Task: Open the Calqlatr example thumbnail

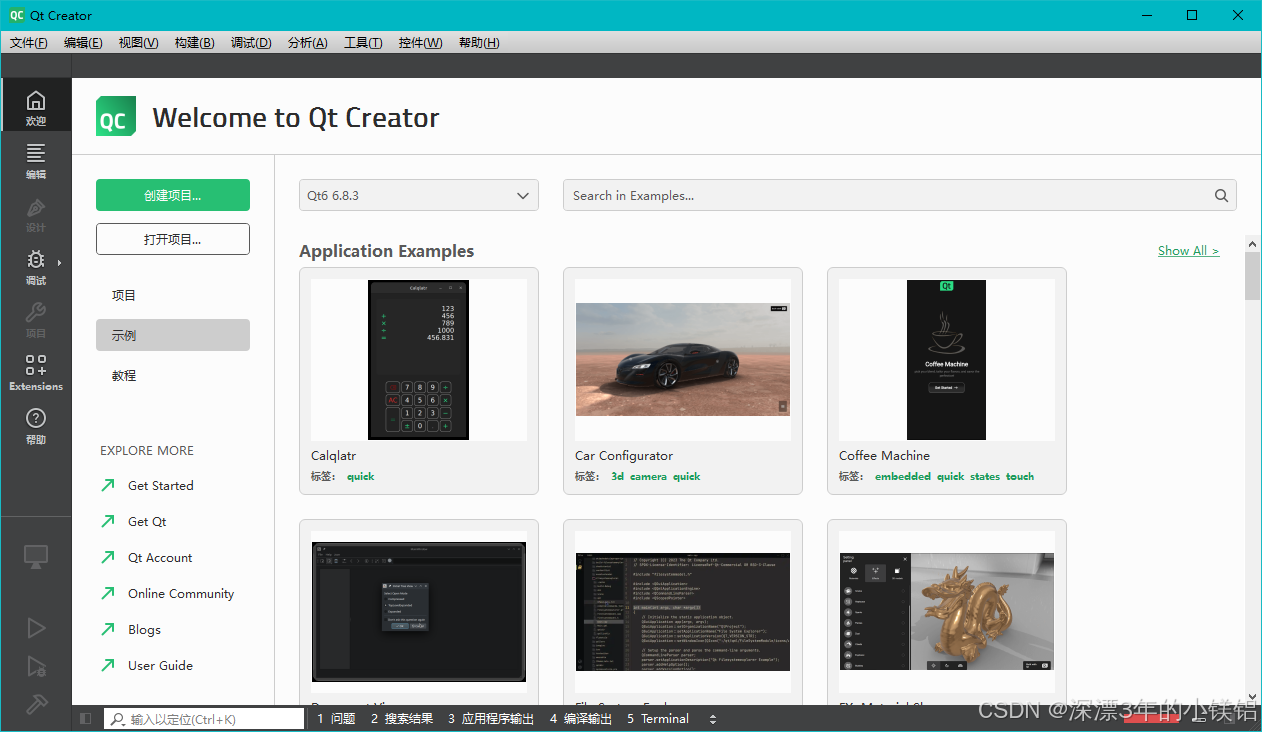Action: tap(419, 360)
